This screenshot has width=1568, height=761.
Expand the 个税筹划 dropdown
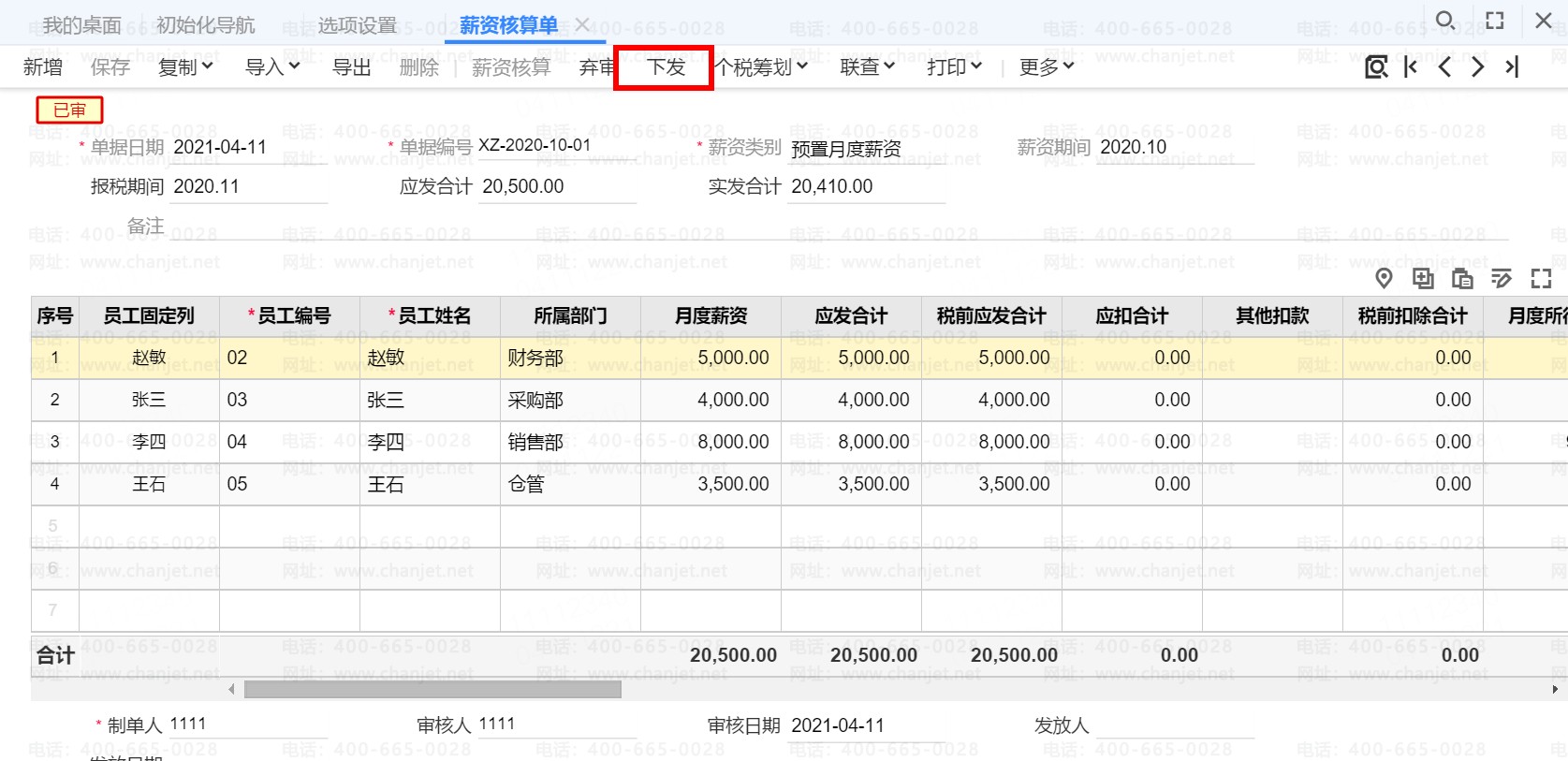pyautogui.click(x=762, y=67)
